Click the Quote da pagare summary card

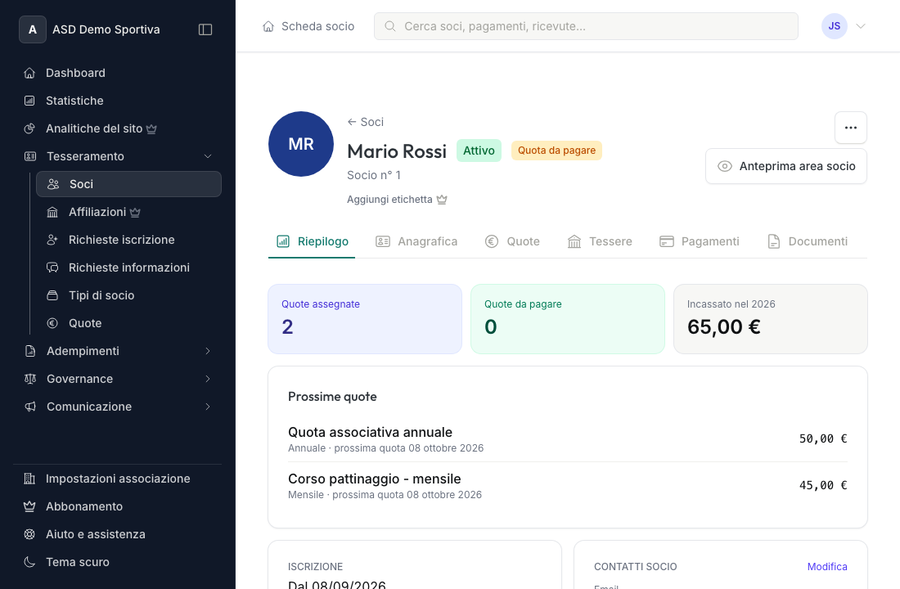568,319
